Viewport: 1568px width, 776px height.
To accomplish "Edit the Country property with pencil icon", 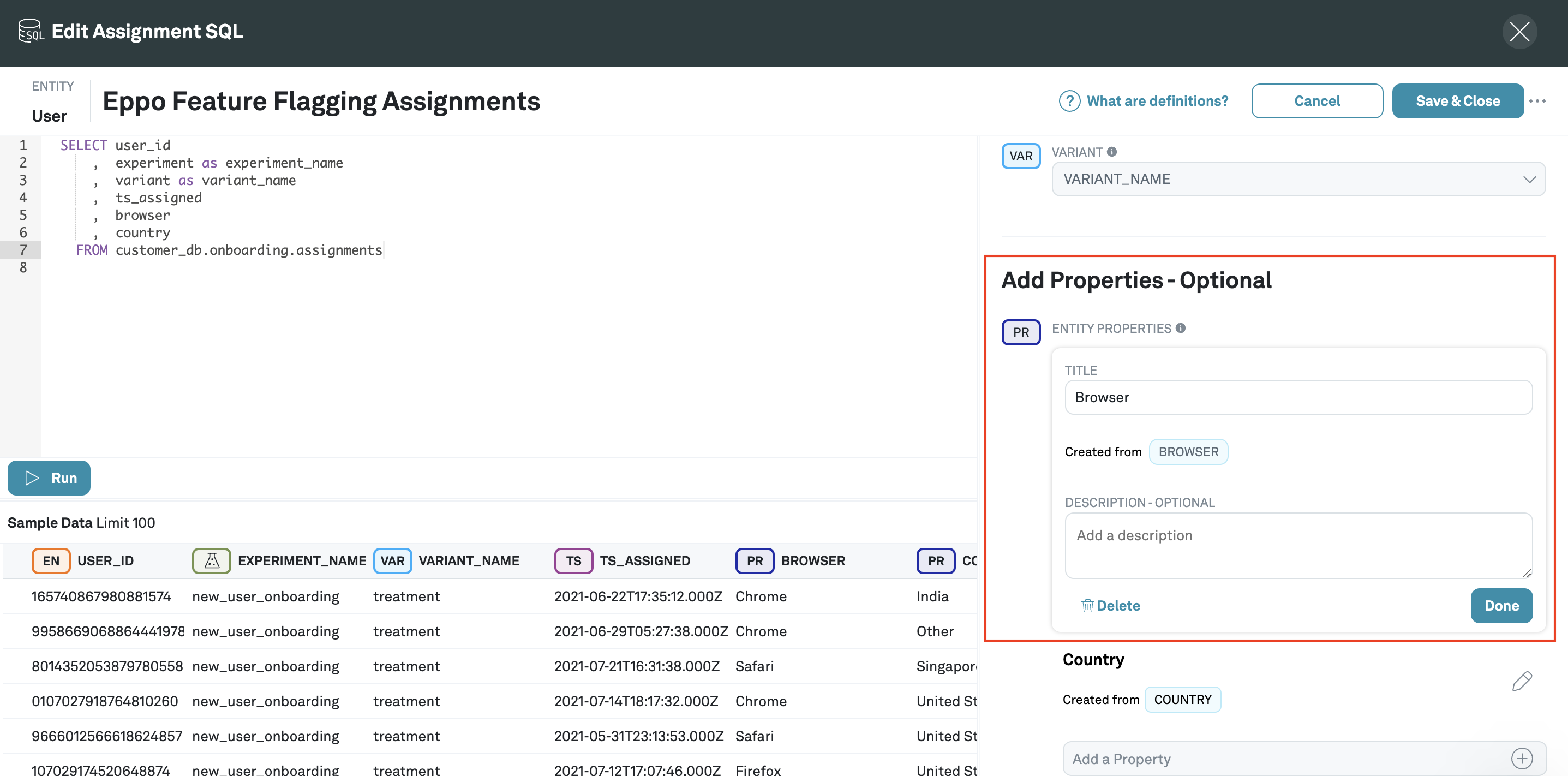I will pos(1521,681).
